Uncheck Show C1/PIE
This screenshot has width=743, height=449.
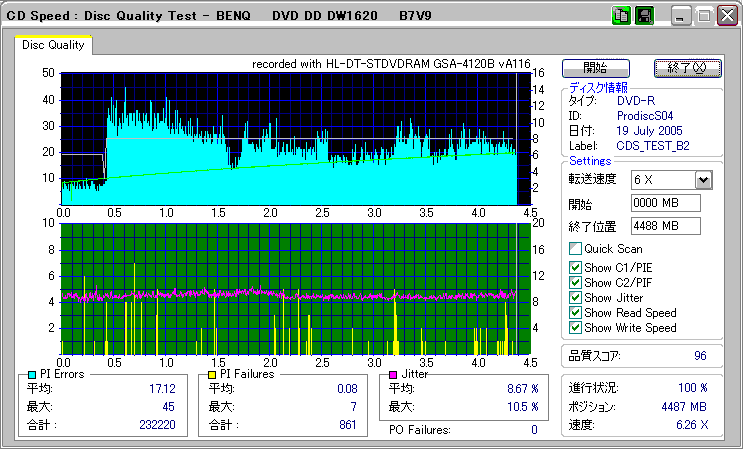[x=575, y=267]
